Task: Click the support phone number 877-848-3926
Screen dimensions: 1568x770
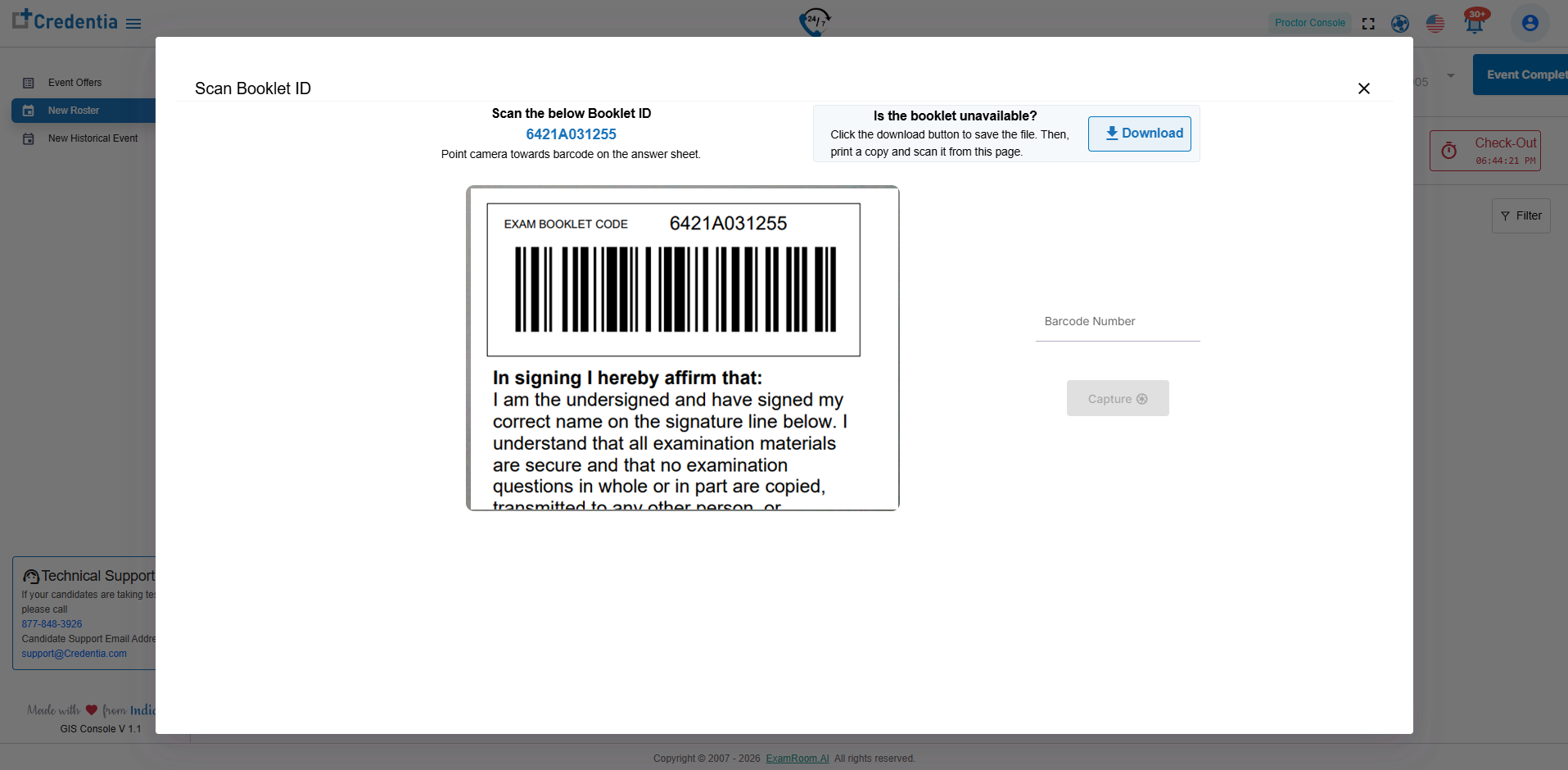Action: point(52,624)
